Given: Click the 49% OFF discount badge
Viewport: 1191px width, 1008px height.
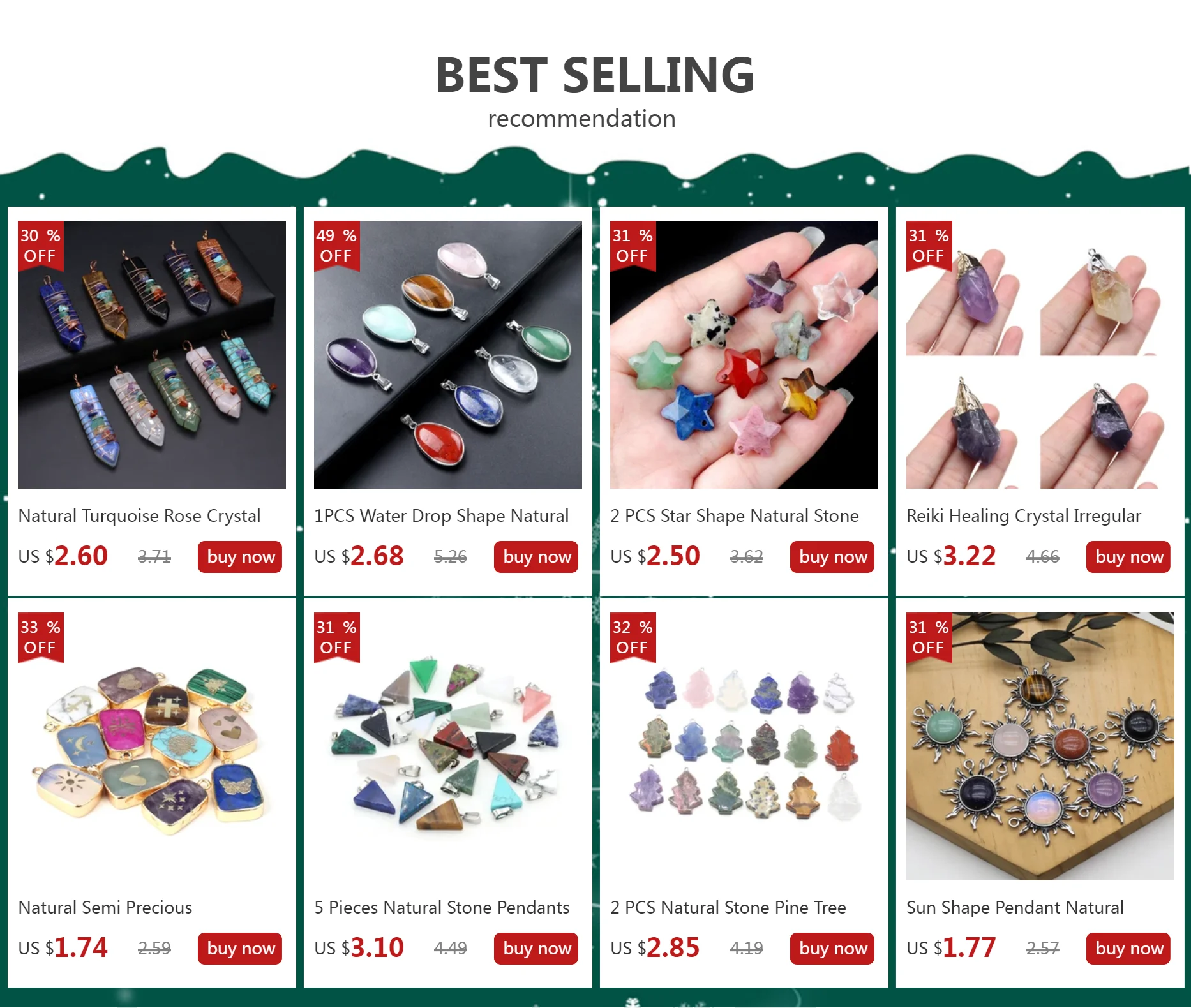Looking at the screenshot, I should click(337, 246).
